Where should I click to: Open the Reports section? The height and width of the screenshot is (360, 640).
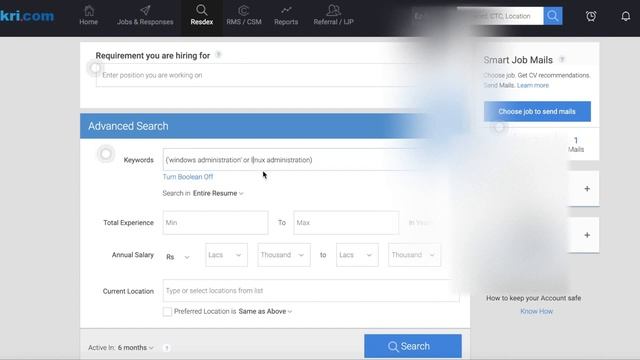tap(286, 16)
